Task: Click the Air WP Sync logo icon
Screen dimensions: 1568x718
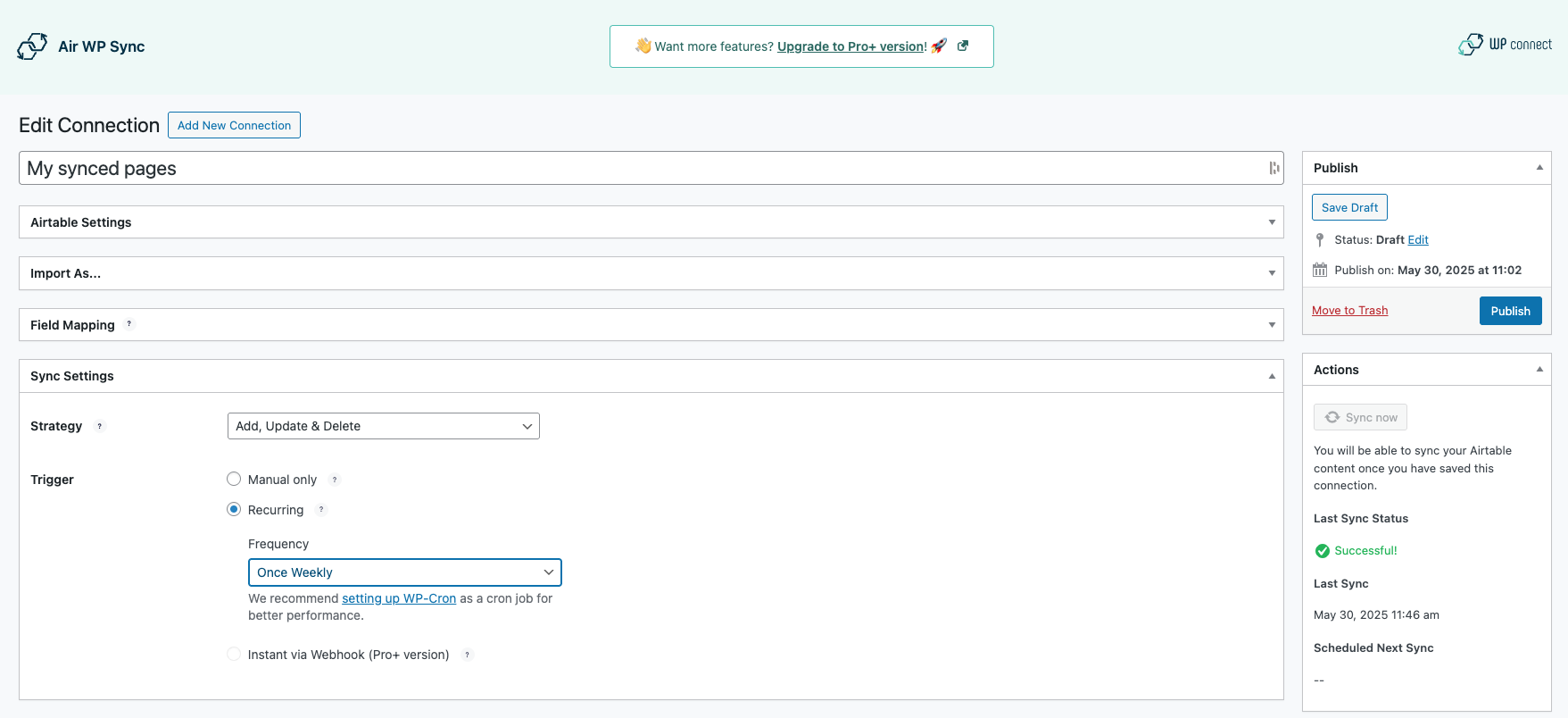Action: [32, 46]
